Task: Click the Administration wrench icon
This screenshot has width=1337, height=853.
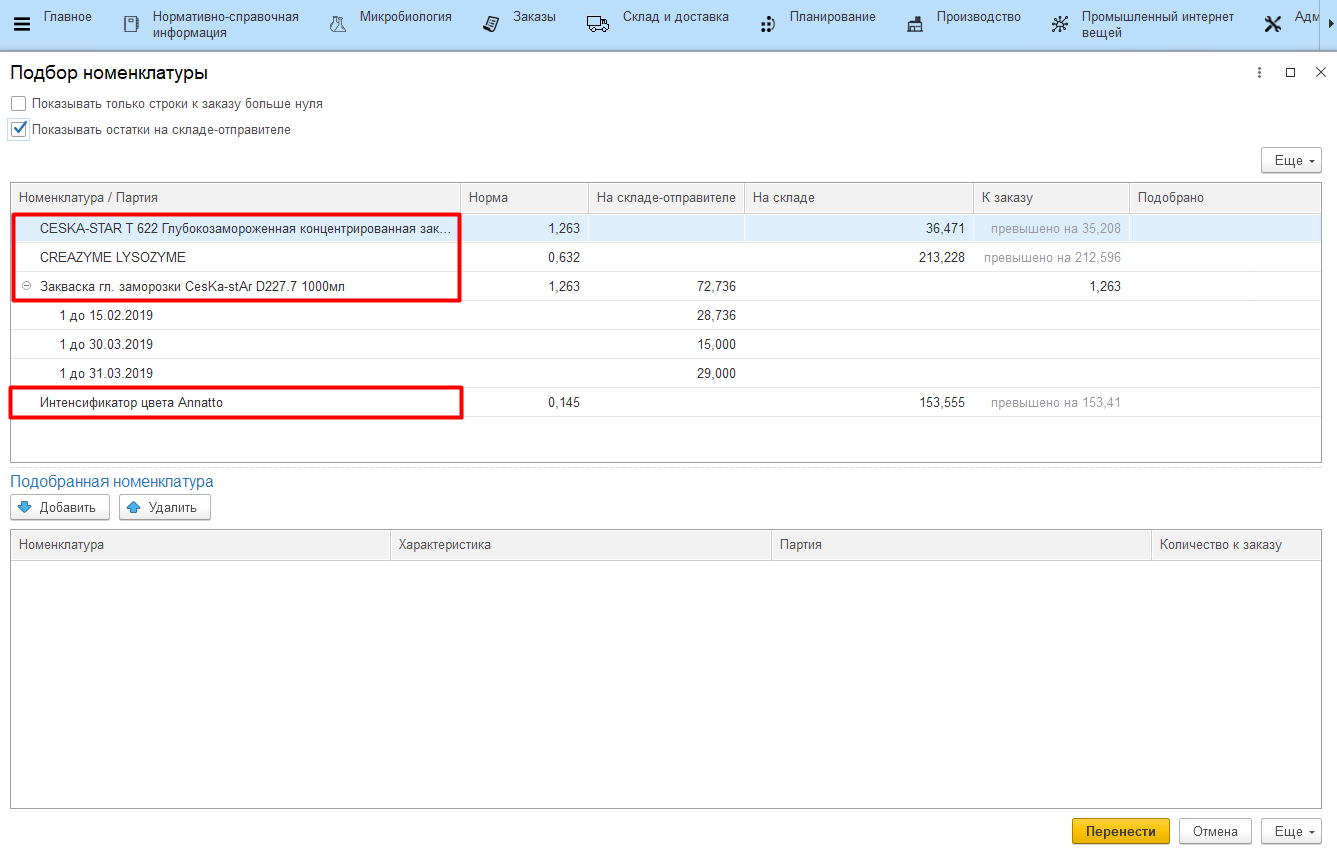Action: pyautogui.click(x=1272, y=24)
